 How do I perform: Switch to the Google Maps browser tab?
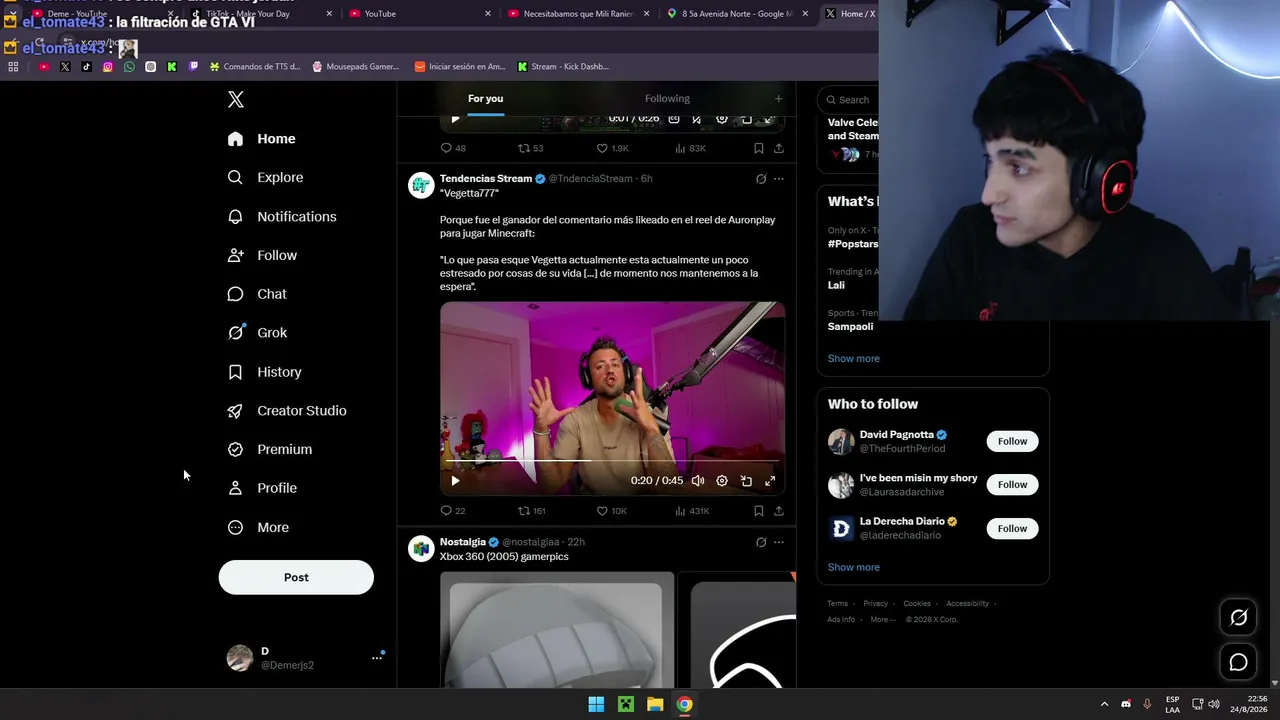(x=737, y=14)
